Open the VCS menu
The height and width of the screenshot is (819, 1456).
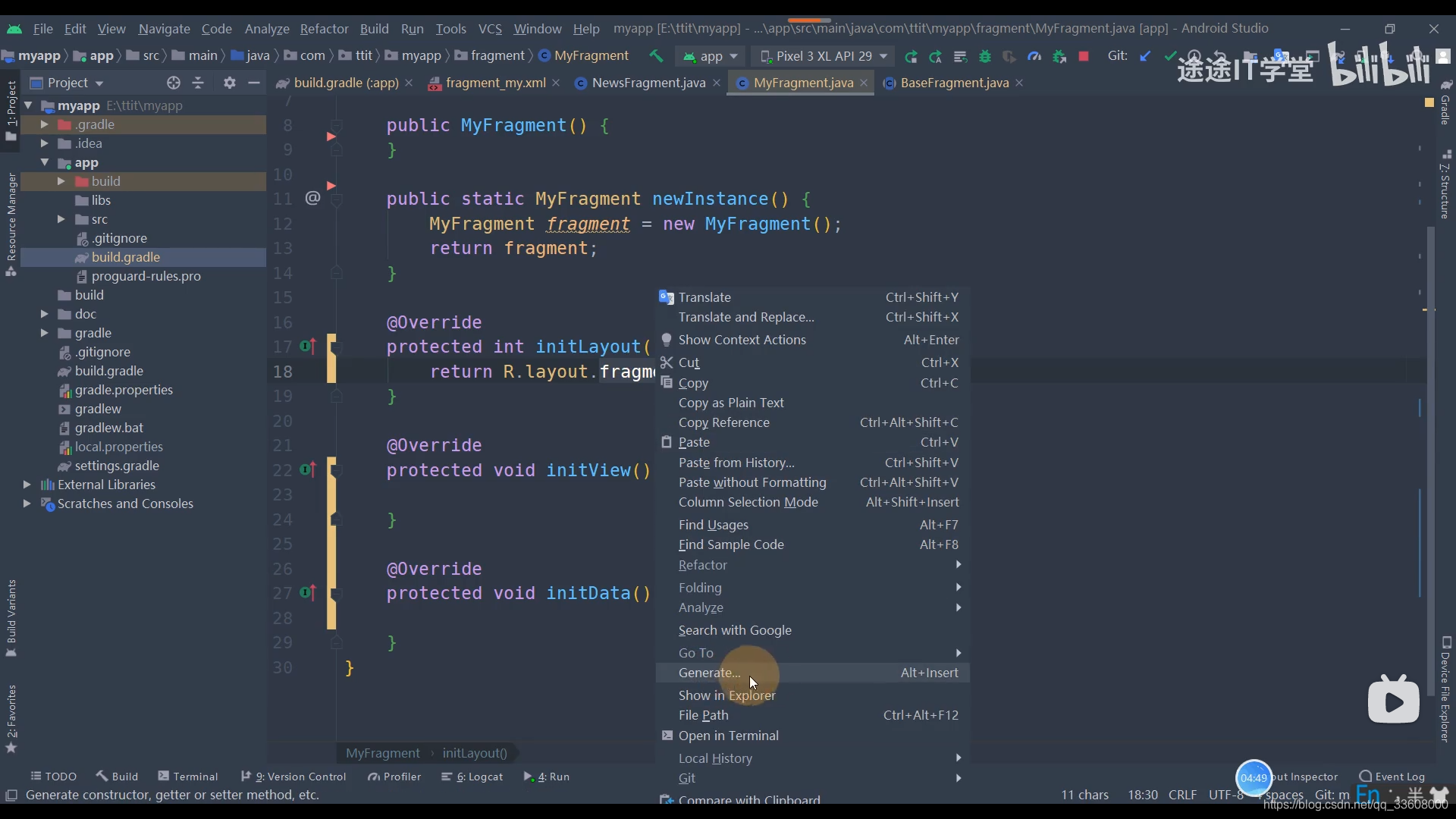coord(490,29)
